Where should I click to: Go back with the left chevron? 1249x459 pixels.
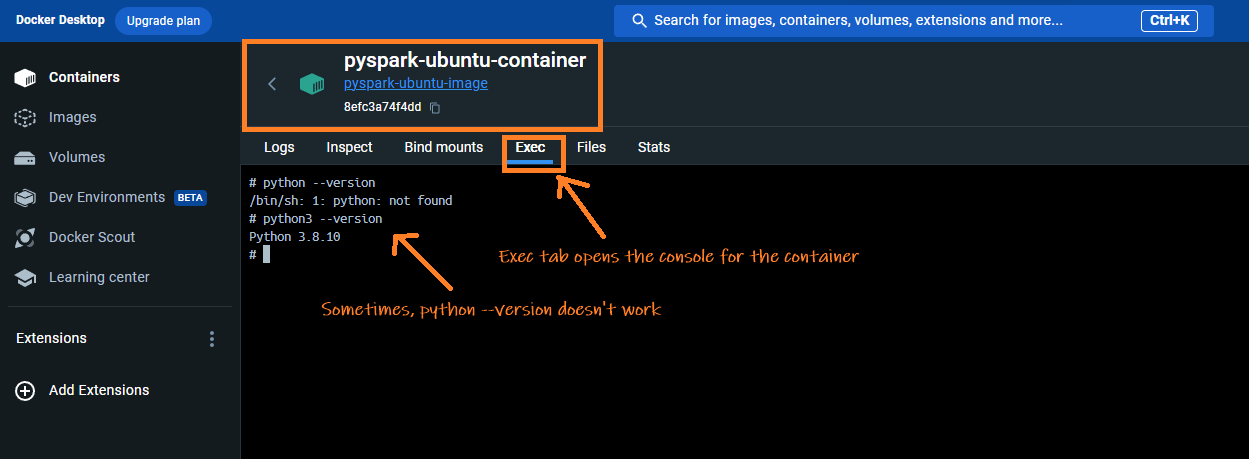[272, 84]
